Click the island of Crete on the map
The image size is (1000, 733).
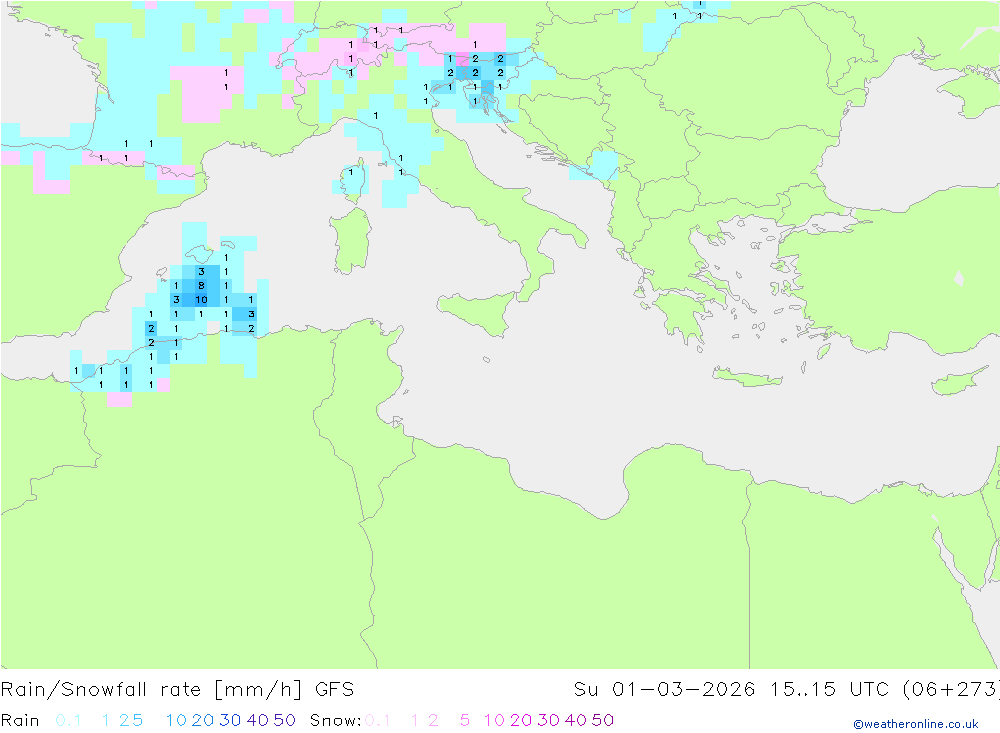746,377
